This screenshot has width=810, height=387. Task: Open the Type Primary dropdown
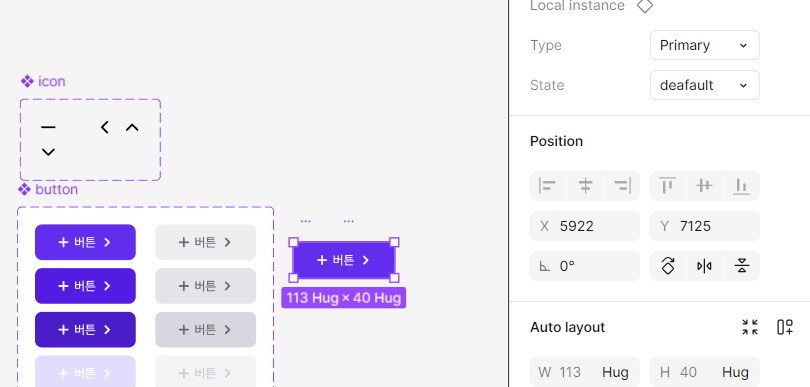pos(705,45)
